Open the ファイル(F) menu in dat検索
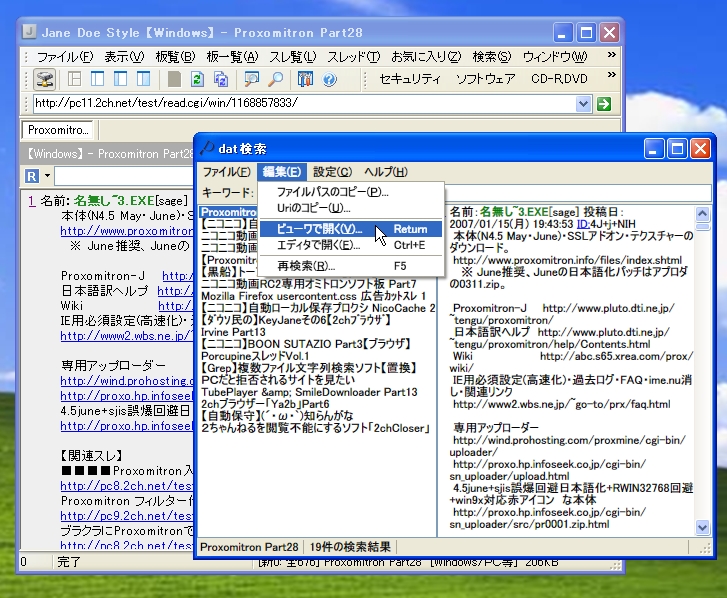This screenshot has height=598, width=727. pos(227,172)
